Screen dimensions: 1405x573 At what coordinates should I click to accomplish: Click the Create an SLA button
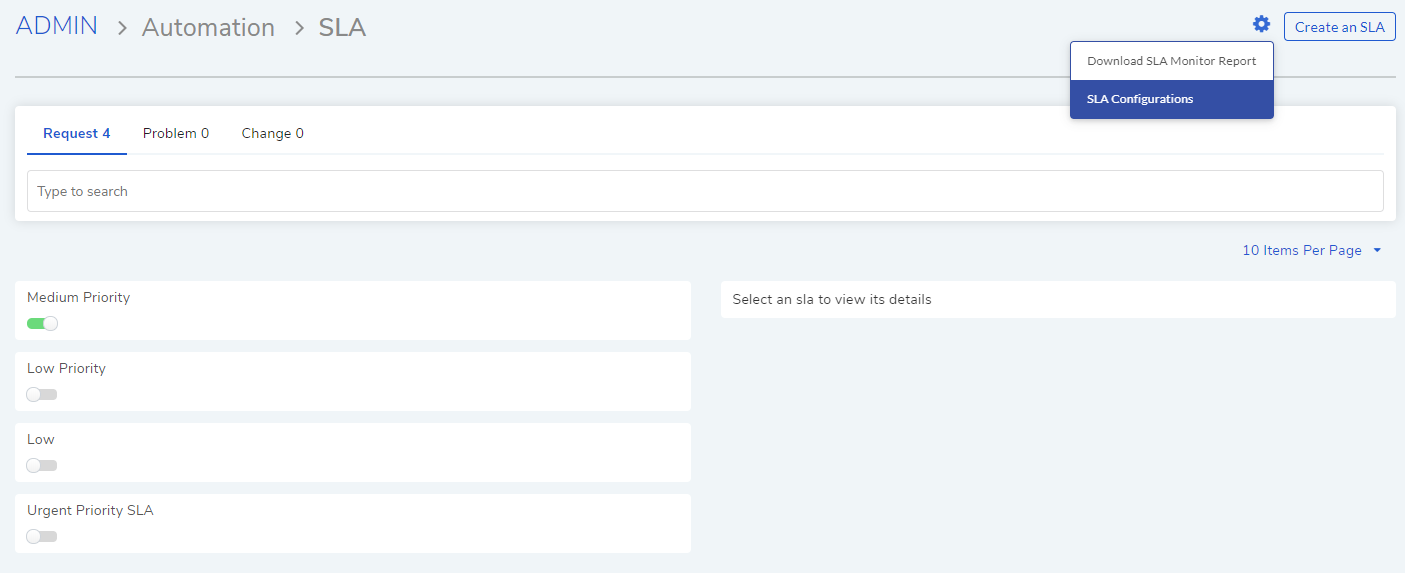click(x=1339, y=27)
